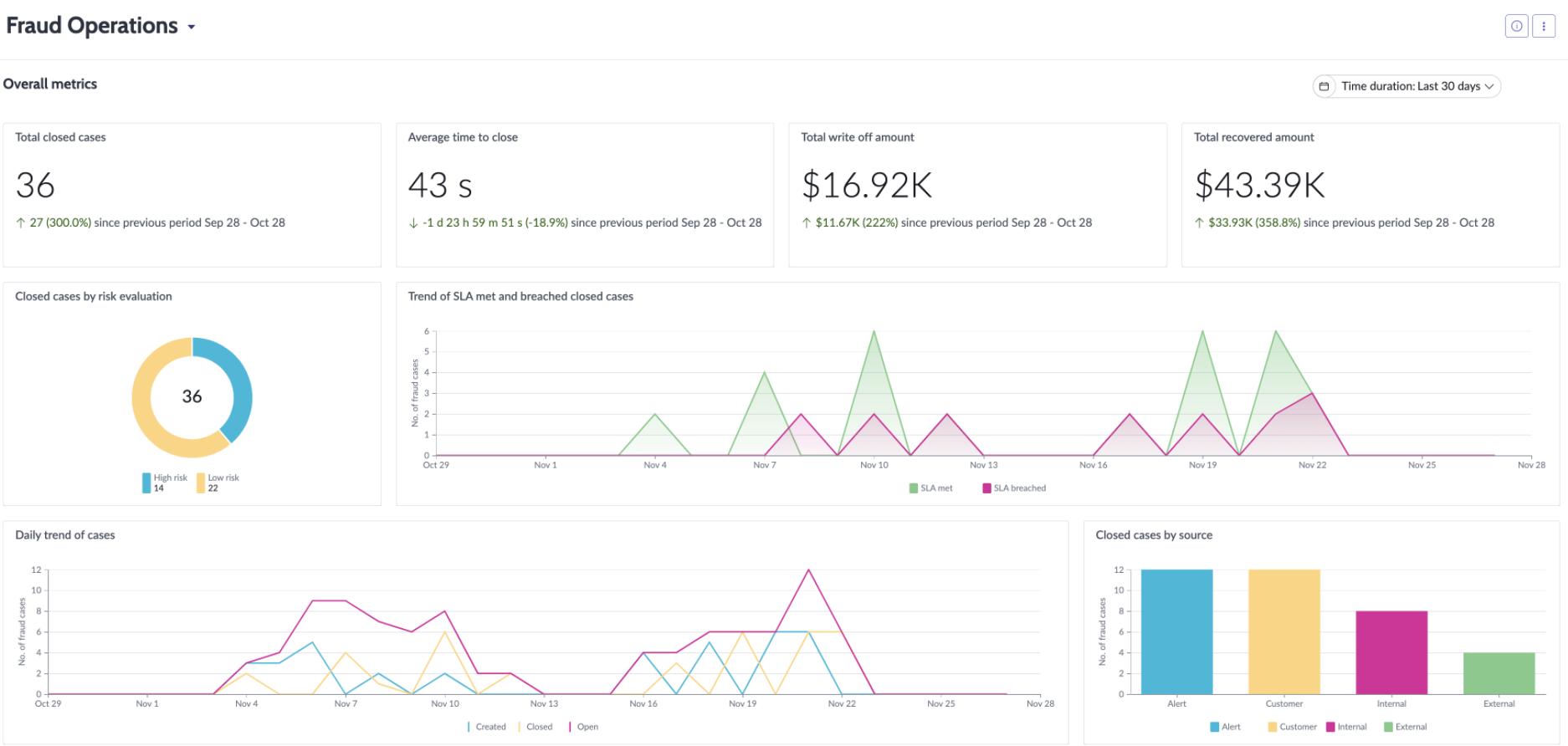Image resolution: width=1568 pixels, height=746 pixels.
Task: Toggle the SLA met legend entry
Action: coord(930,488)
